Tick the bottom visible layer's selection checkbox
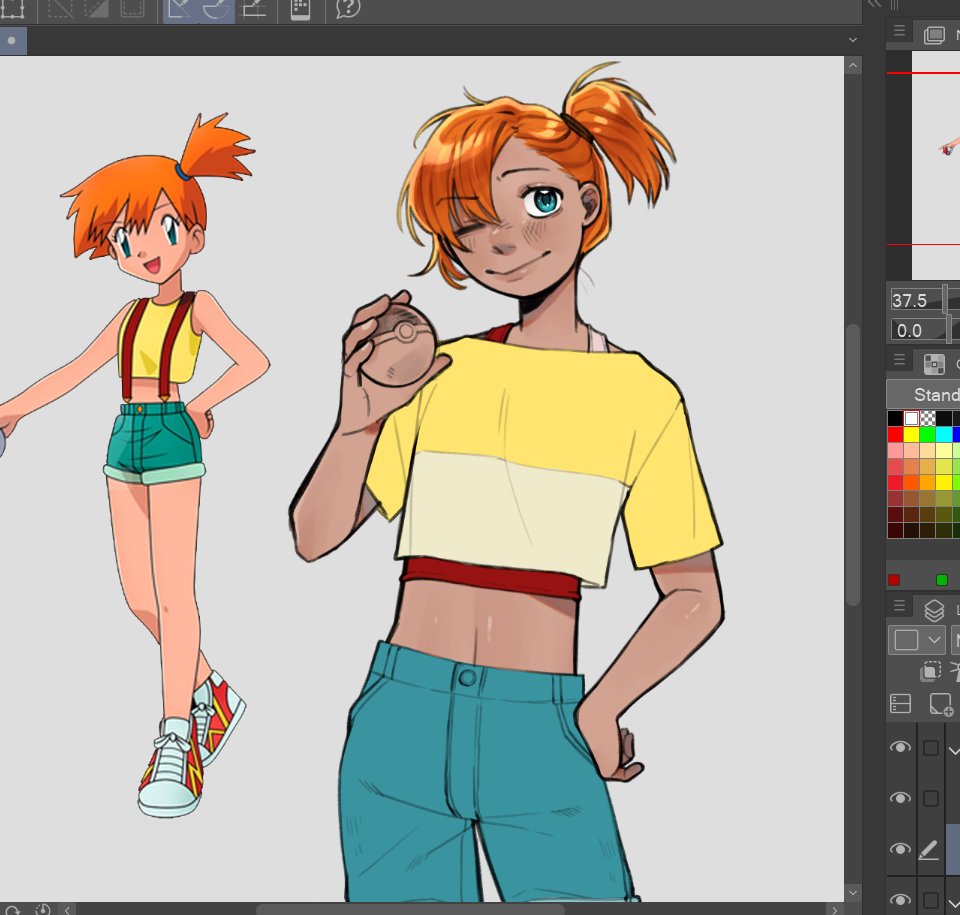Screen dimensions: 960x915 [931, 900]
